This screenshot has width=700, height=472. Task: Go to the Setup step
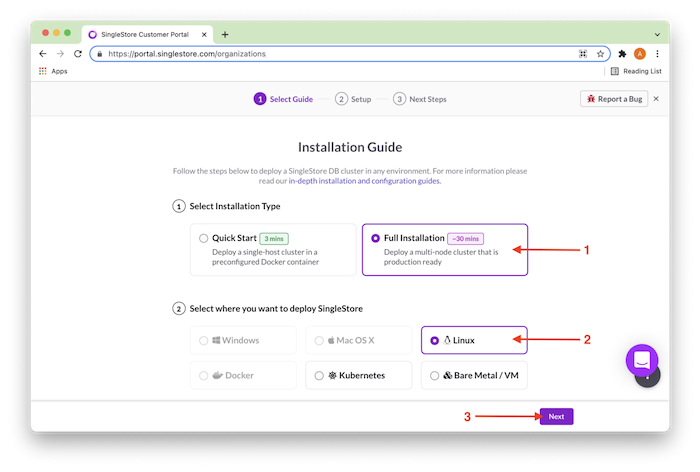[x=354, y=99]
